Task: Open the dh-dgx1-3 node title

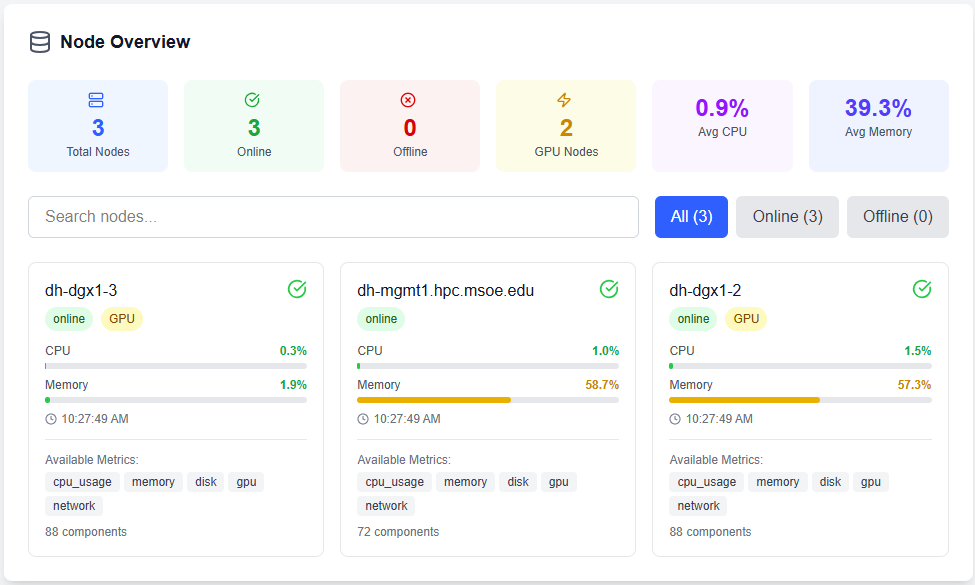Action: point(81,291)
